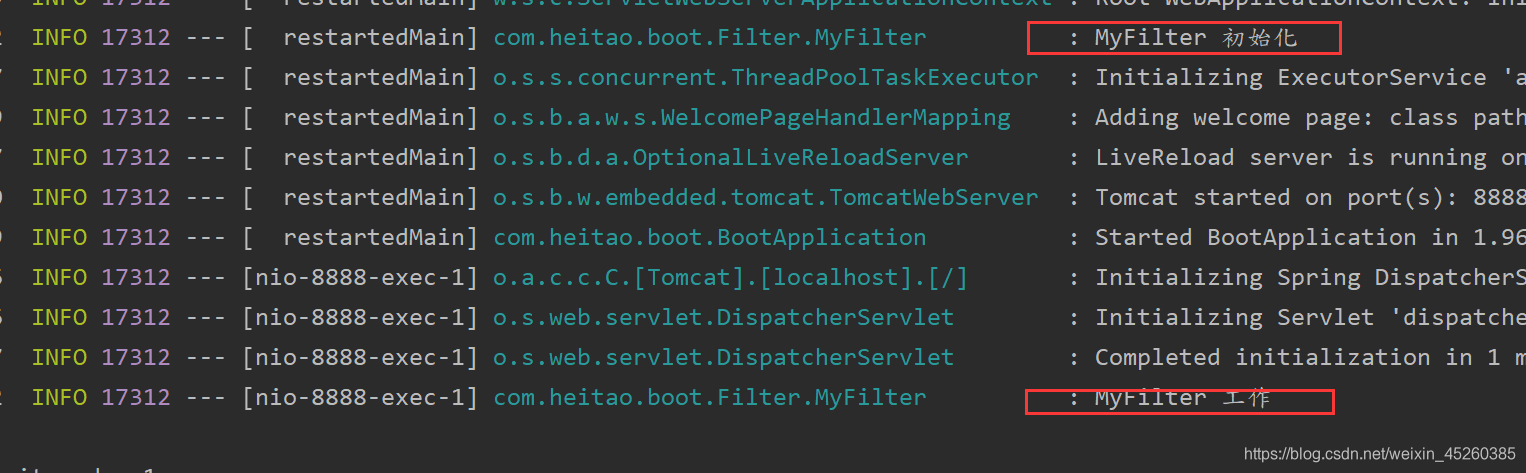The width and height of the screenshot is (1526, 473).
Task: Select the o.a.c.c.C.[Tomcat].[localhost].[/] logger name
Action: click(x=731, y=278)
